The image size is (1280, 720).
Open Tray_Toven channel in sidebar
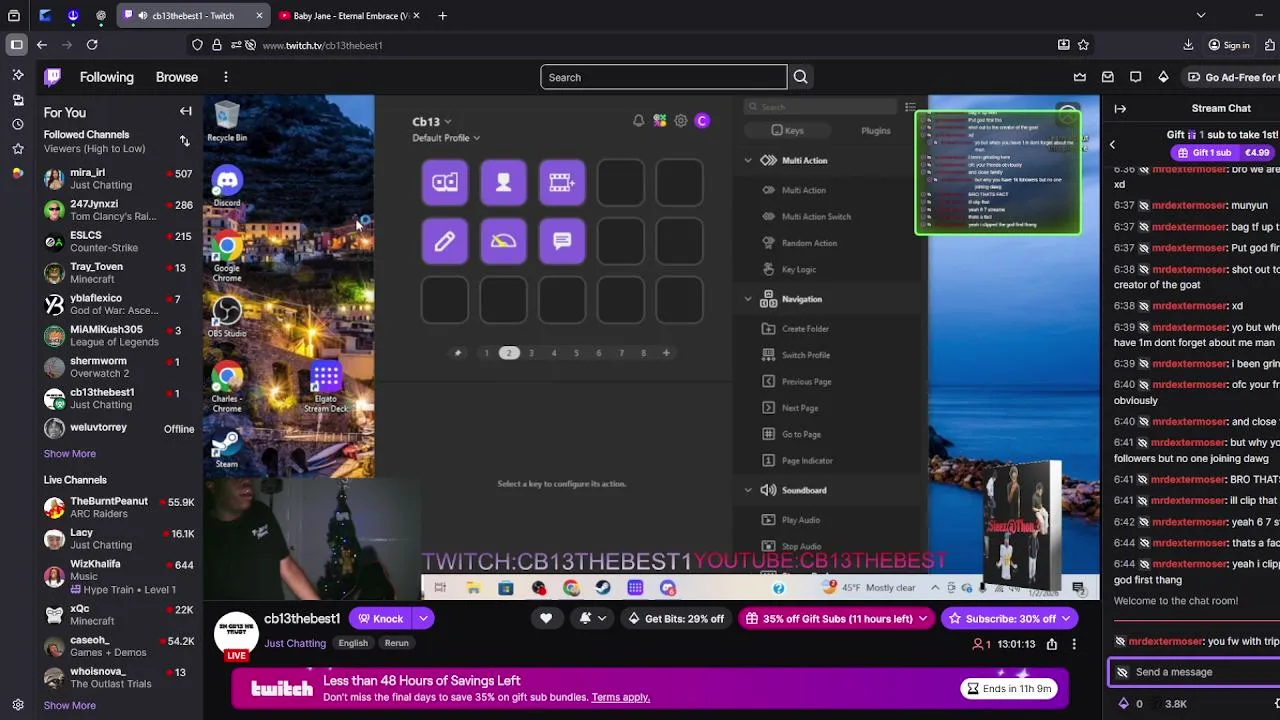(118, 273)
